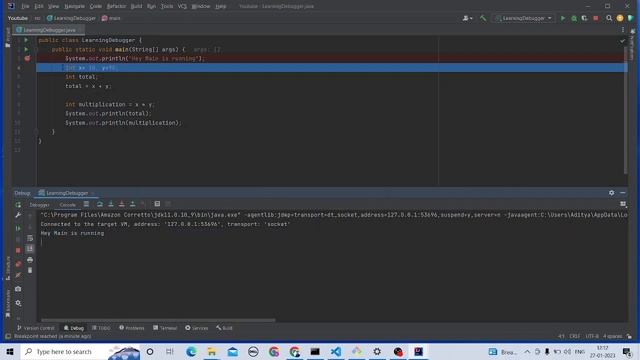Open Search Everywhere magnifier icon
This screenshot has height=360, width=640.
(609, 18)
